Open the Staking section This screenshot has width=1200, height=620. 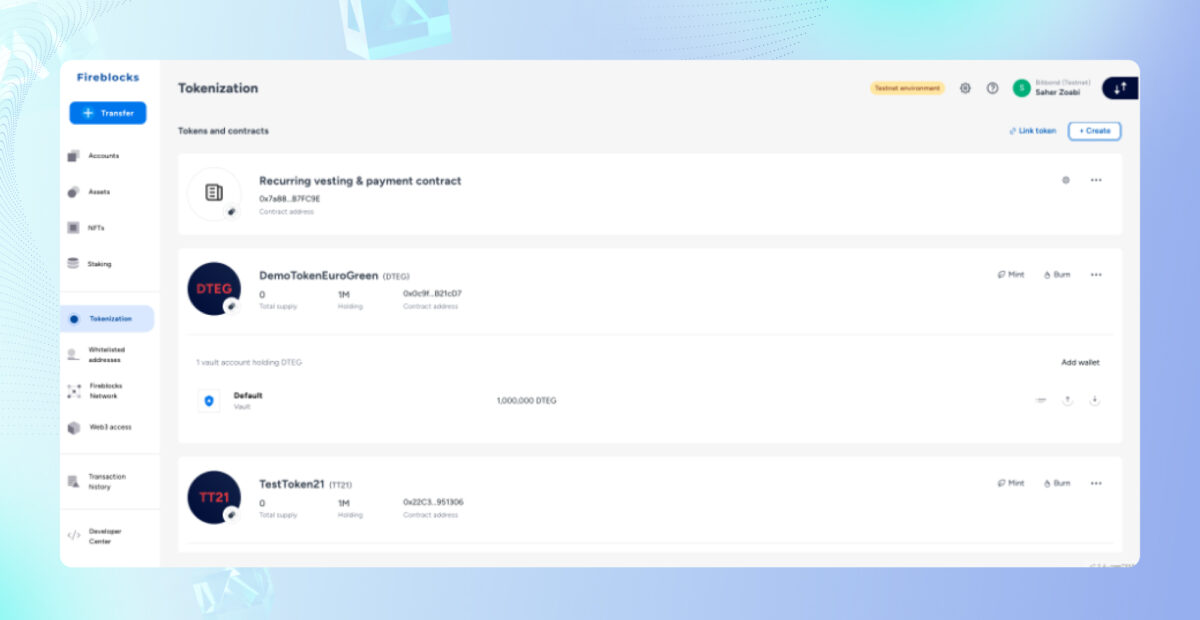100,263
